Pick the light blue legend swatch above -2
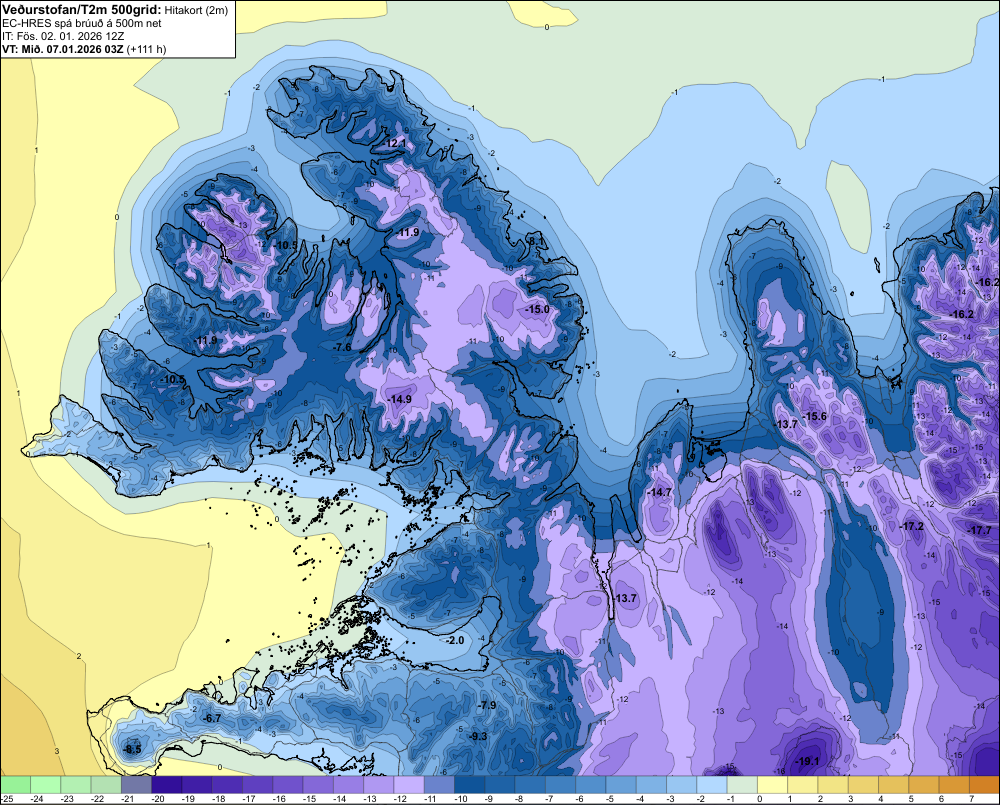1000x805 pixels. coord(712,784)
